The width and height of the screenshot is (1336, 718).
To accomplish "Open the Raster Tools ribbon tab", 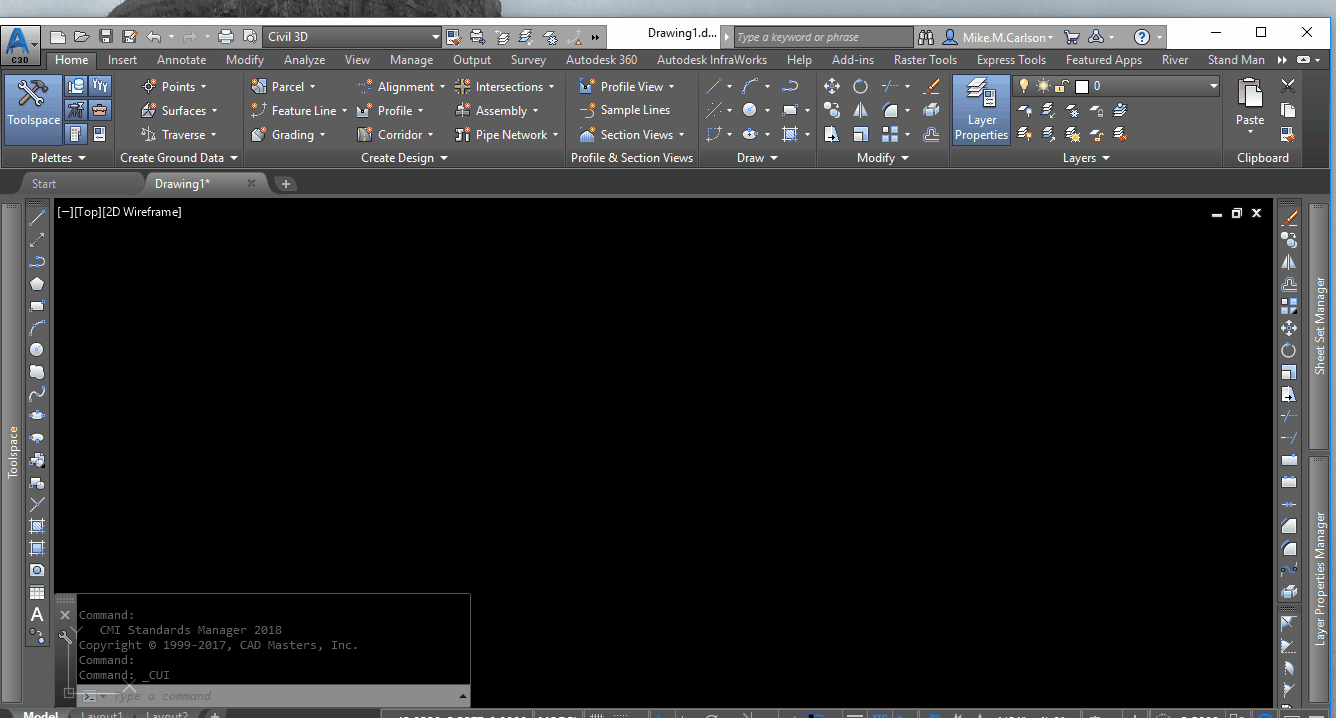I will pyautogui.click(x=925, y=60).
